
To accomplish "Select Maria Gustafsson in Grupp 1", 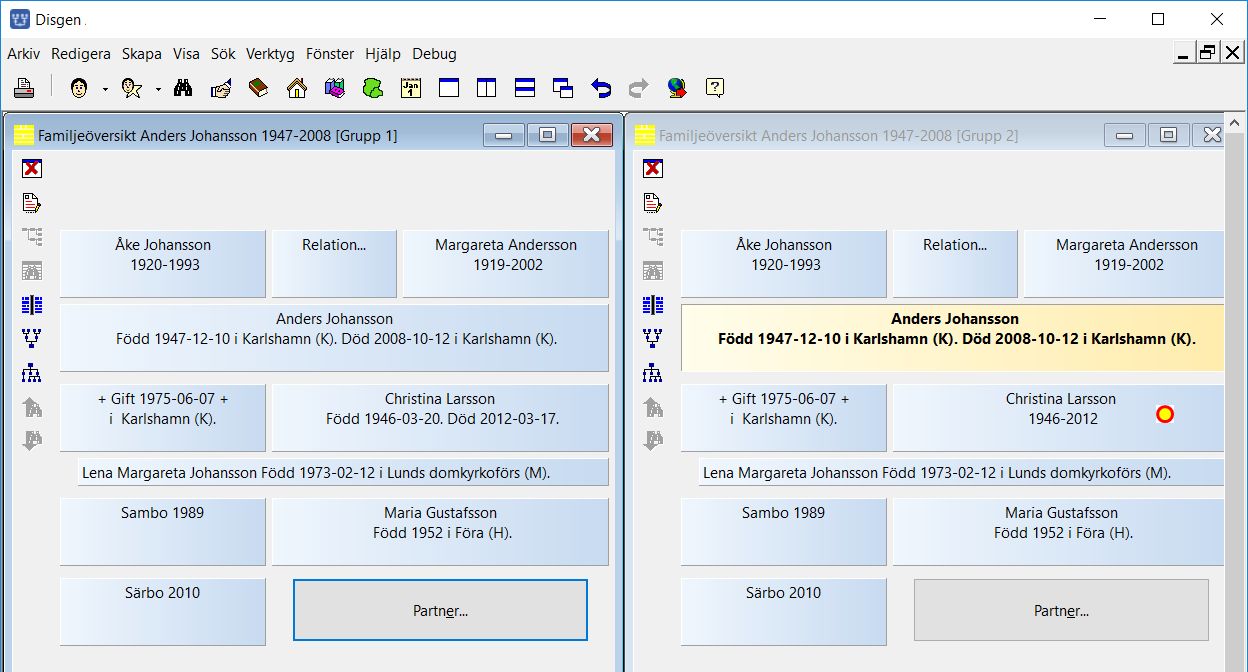I will [x=440, y=532].
